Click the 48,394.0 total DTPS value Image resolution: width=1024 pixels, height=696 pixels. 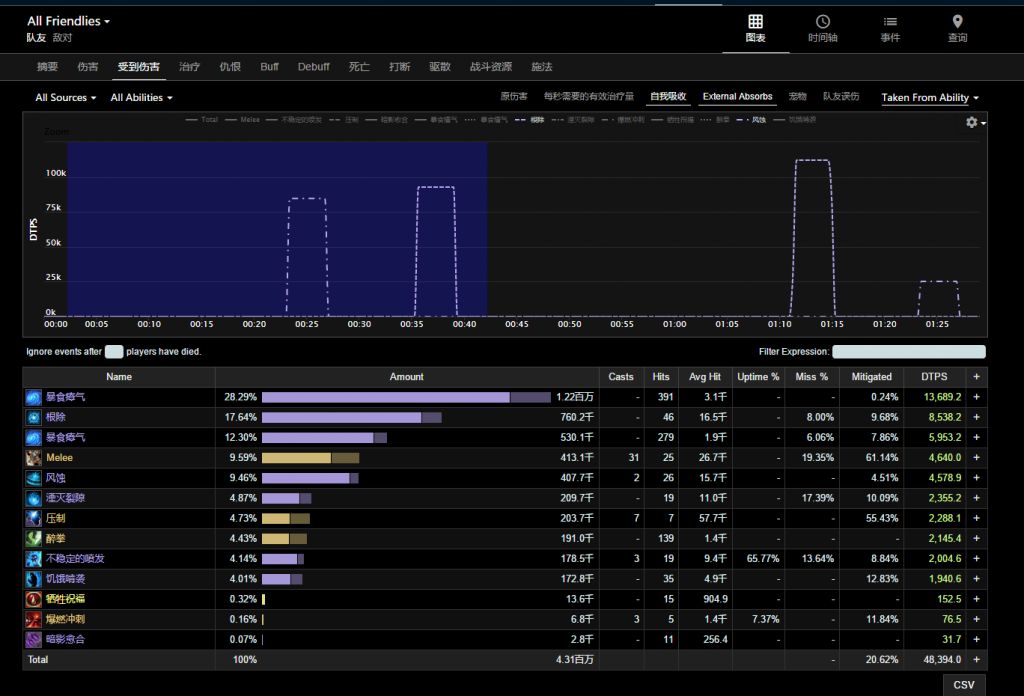pos(942,659)
